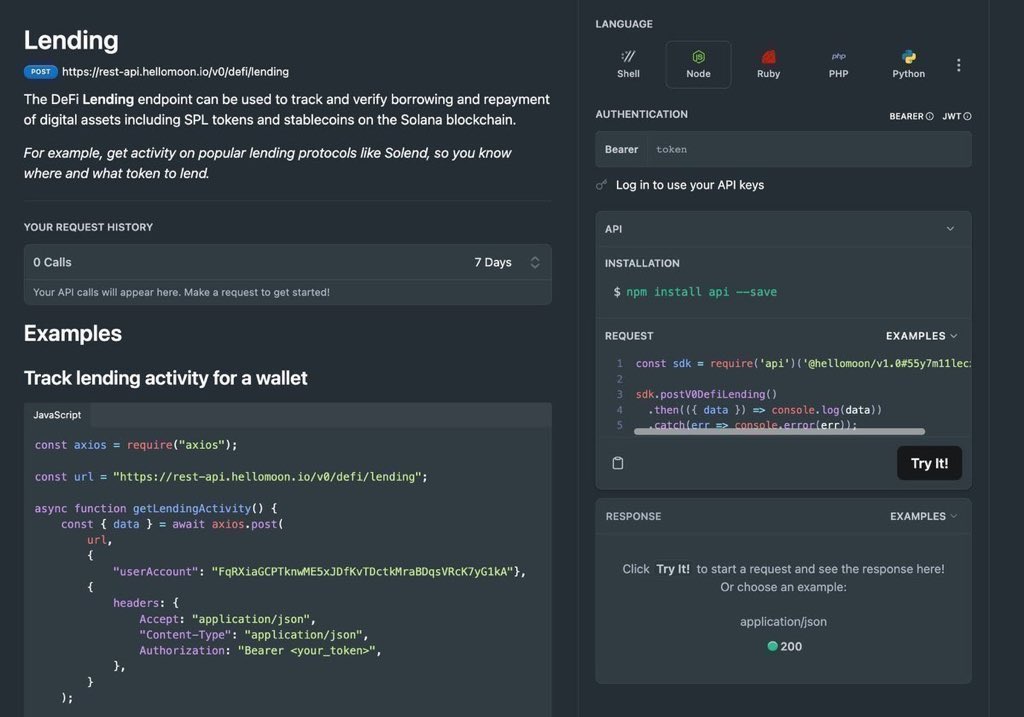Click the application/json response label
The height and width of the screenshot is (717, 1024).
[x=783, y=622]
